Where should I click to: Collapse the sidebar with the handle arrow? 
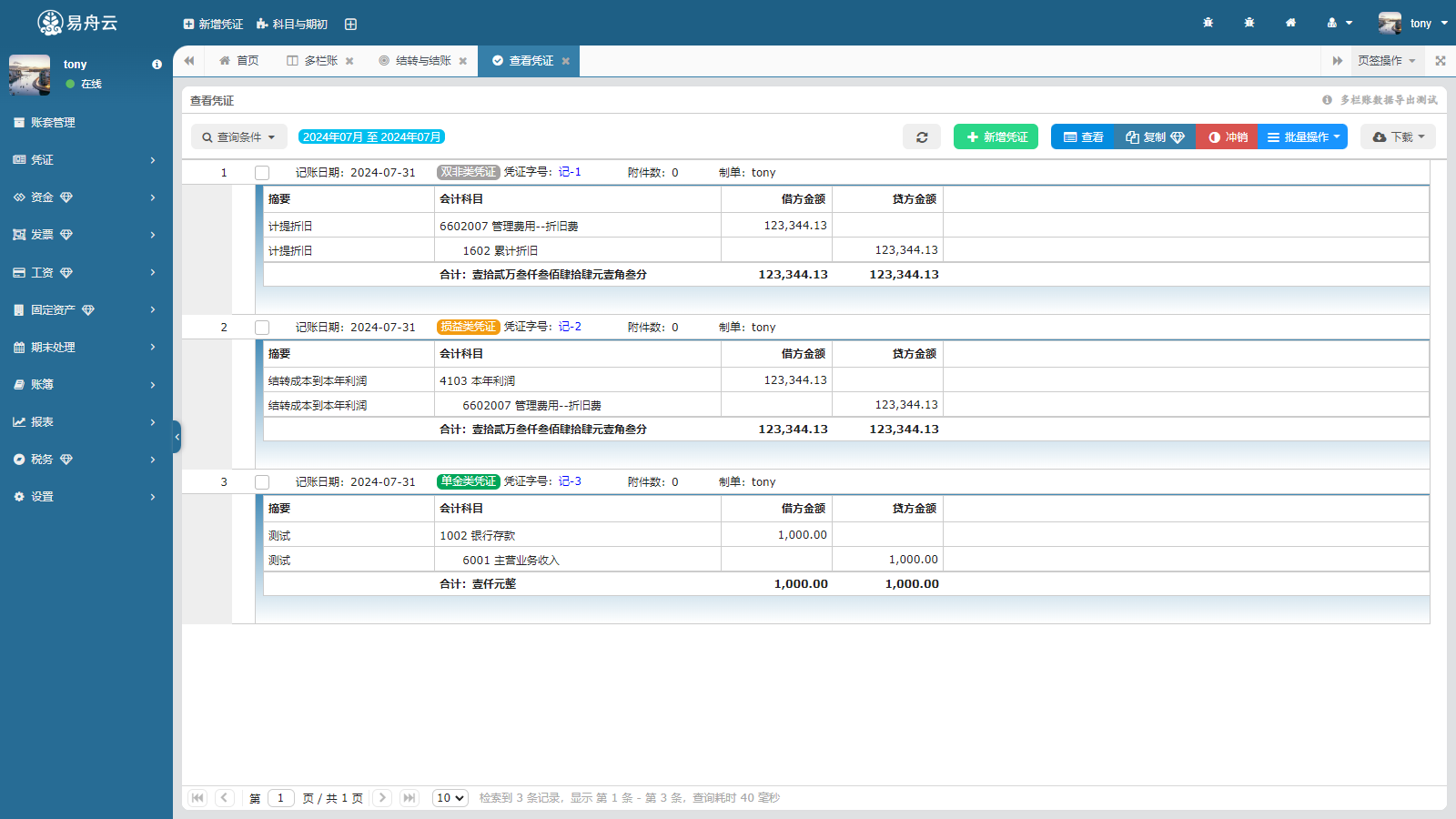177,437
